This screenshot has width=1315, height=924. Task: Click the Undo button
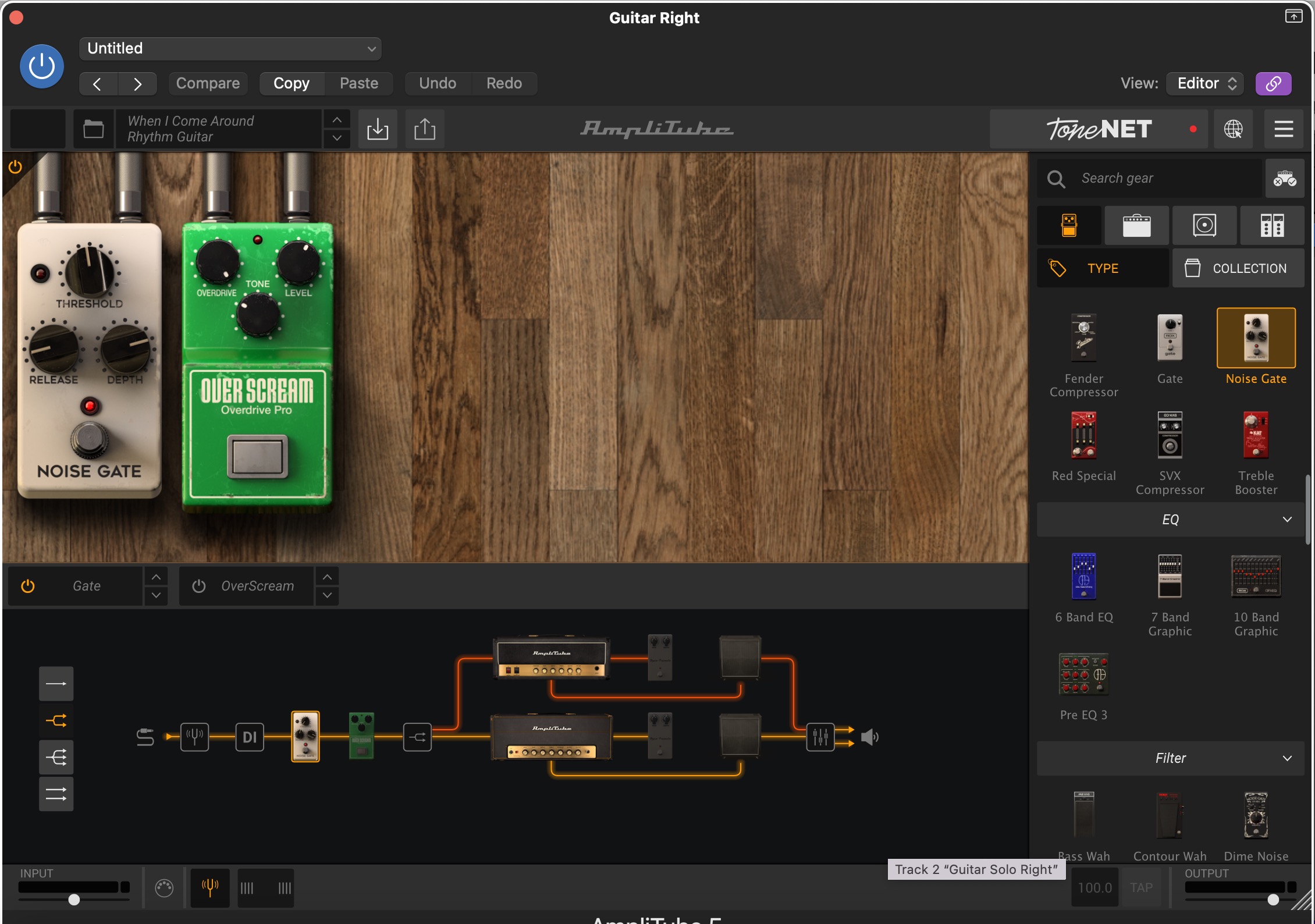click(x=438, y=84)
